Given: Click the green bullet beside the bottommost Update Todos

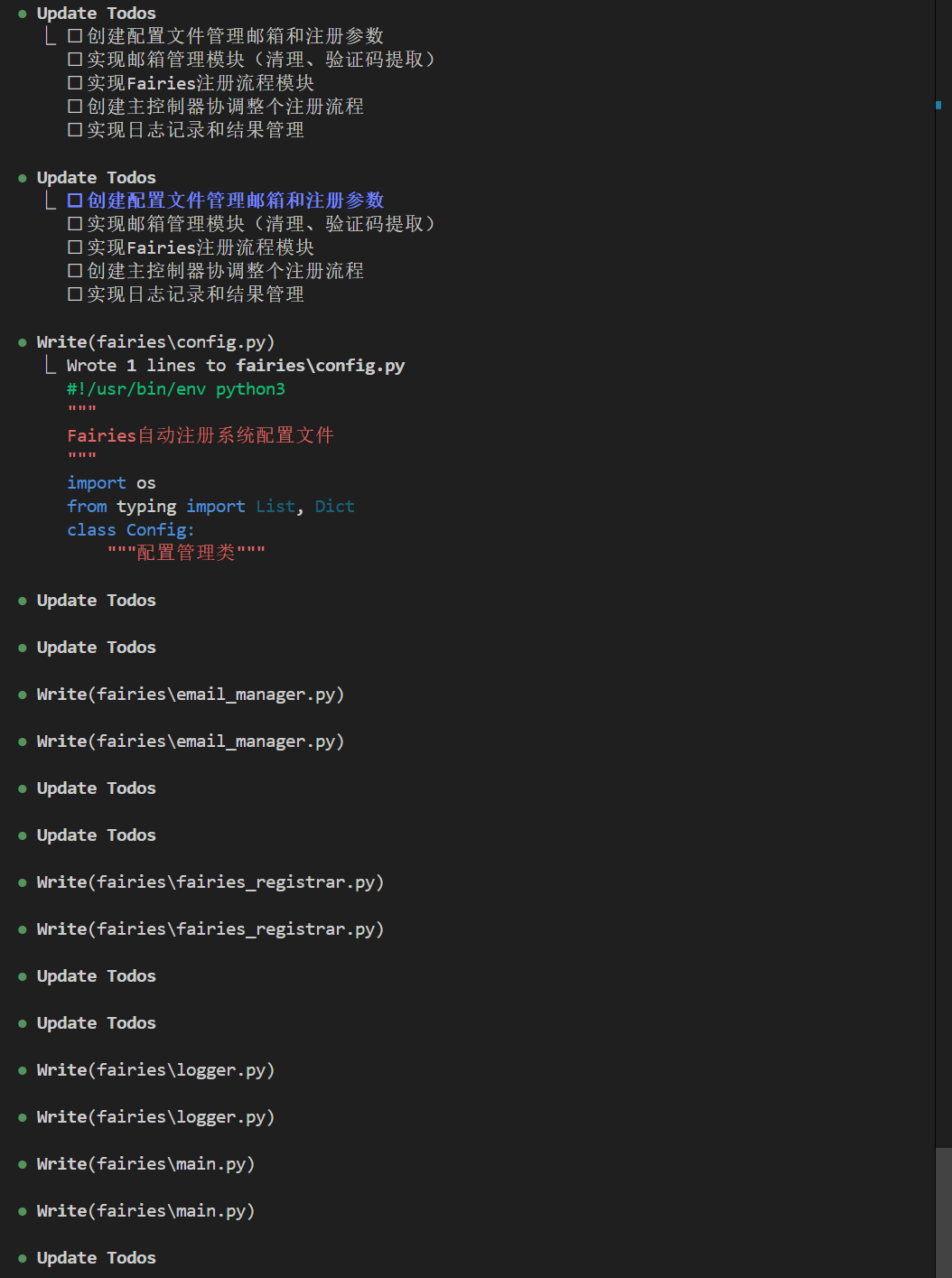Looking at the screenshot, I should (x=22, y=1259).
